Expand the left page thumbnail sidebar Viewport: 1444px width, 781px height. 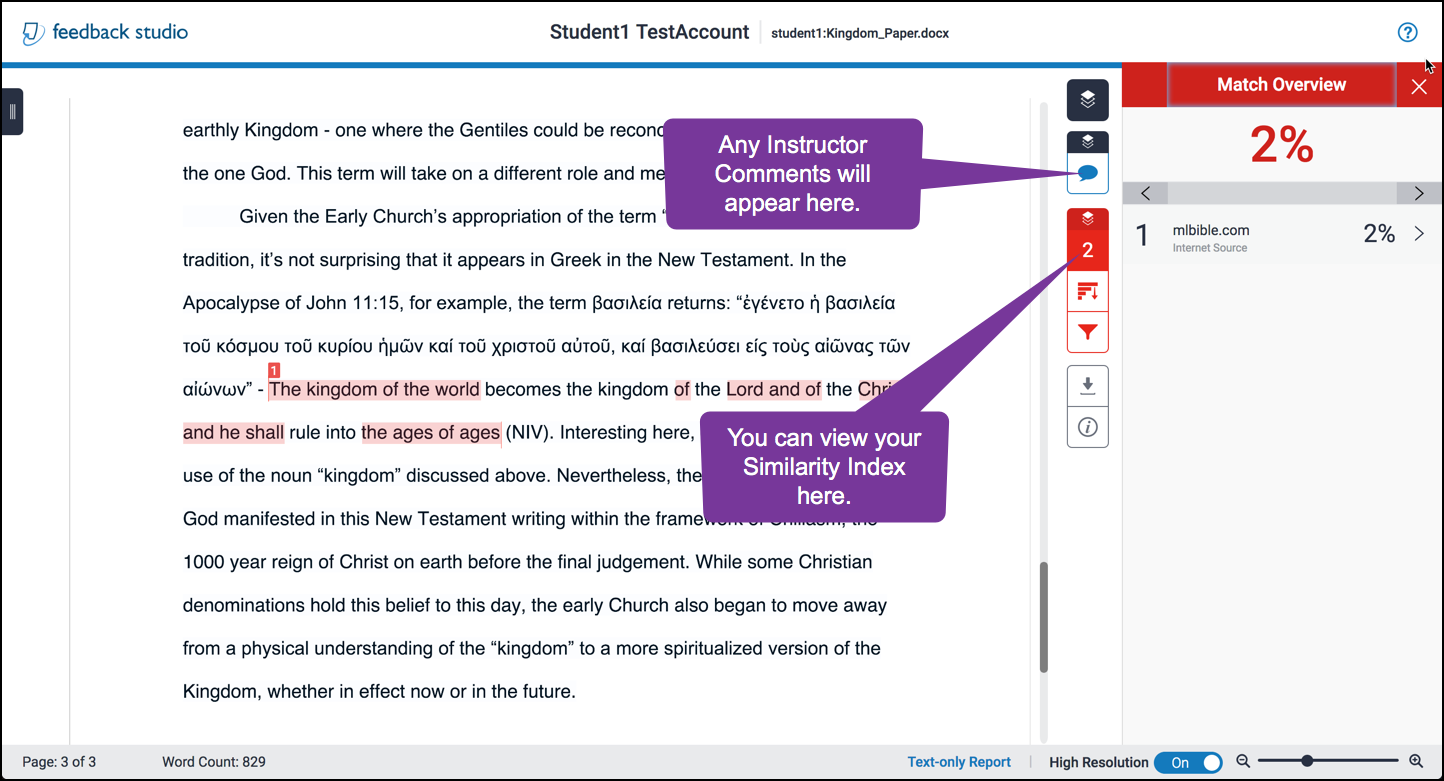[13, 111]
